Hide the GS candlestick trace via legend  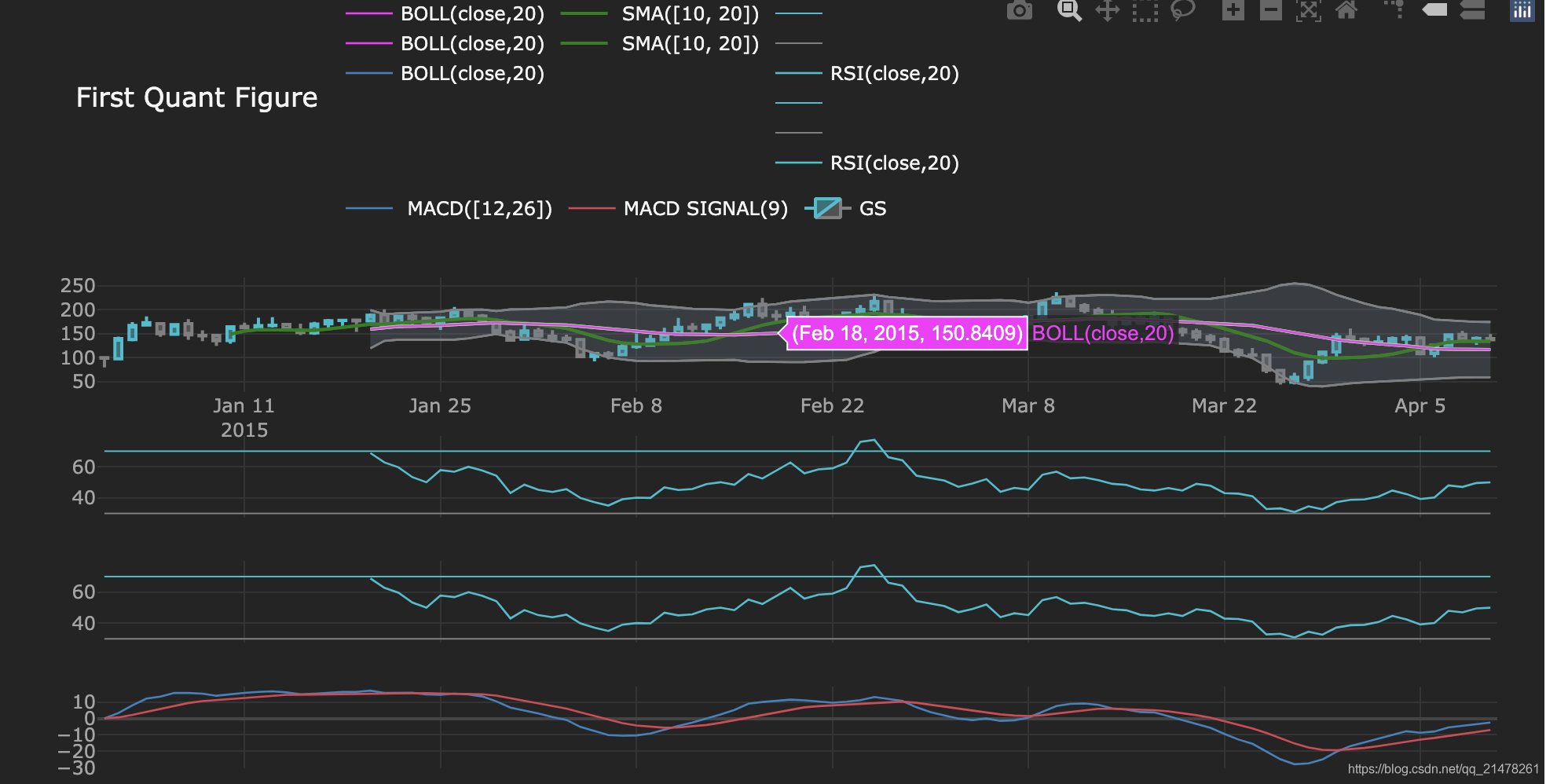pos(872,209)
